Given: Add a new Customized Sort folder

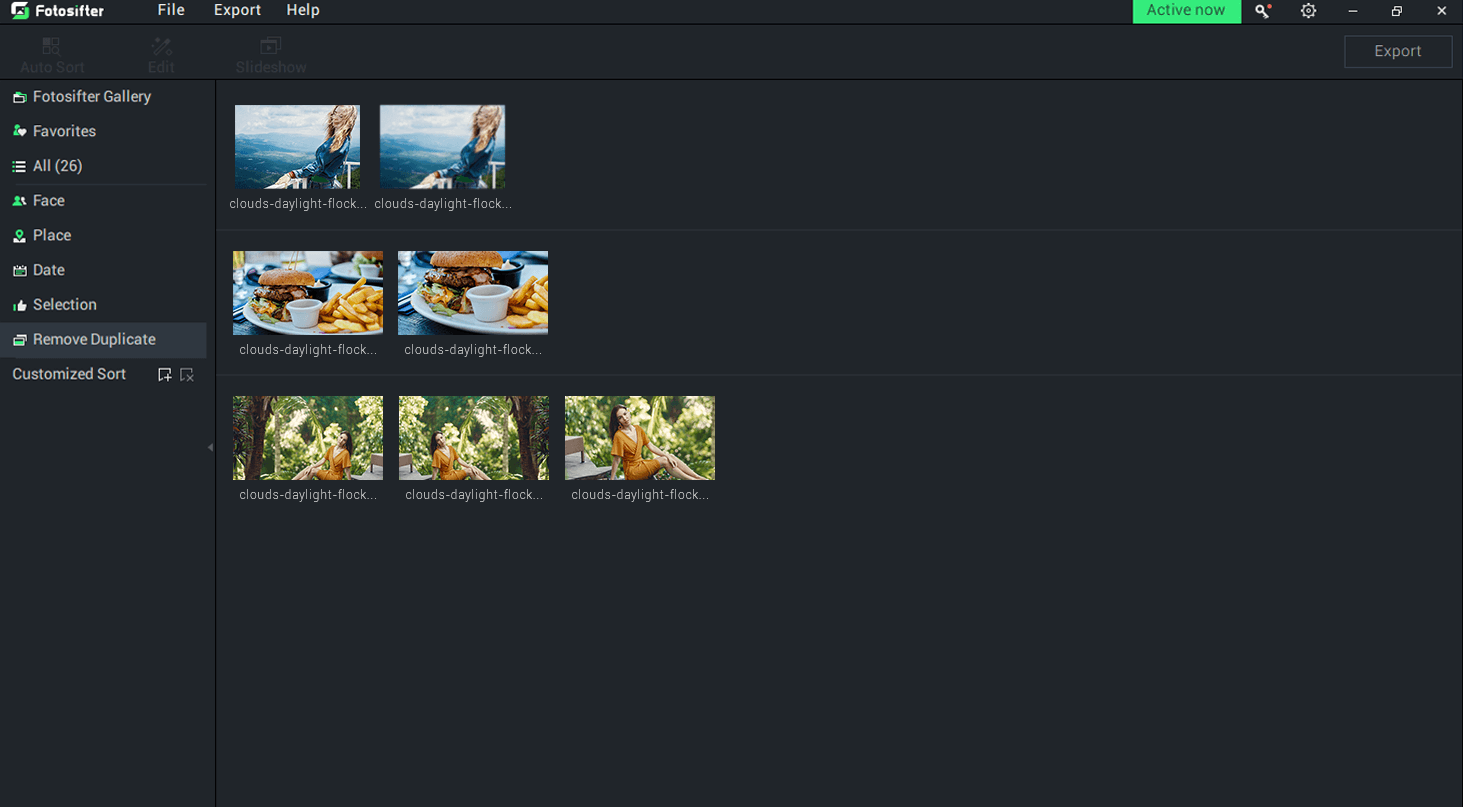Looking at the screenshot, I should tap(165, 375).
